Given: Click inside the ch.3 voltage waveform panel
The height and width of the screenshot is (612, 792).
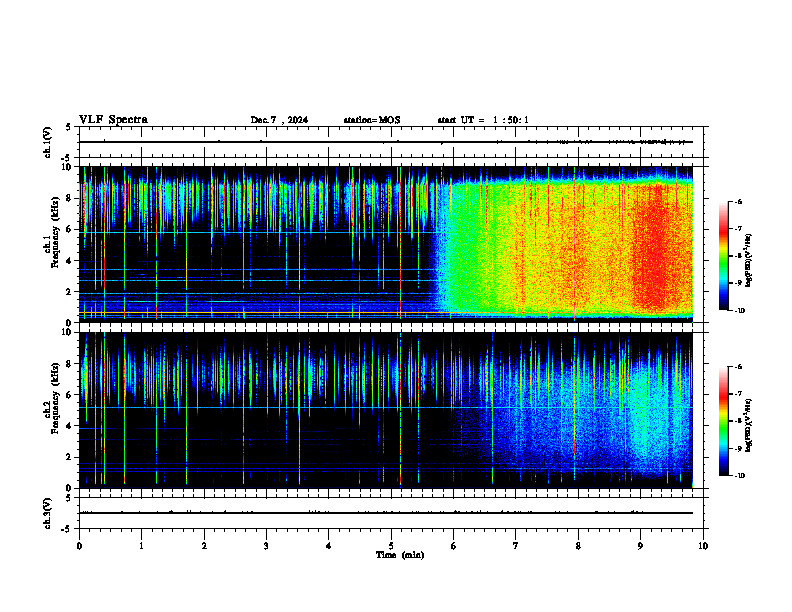Looking at the screenshot, I should pyautogui.click(x=393, y=513).
